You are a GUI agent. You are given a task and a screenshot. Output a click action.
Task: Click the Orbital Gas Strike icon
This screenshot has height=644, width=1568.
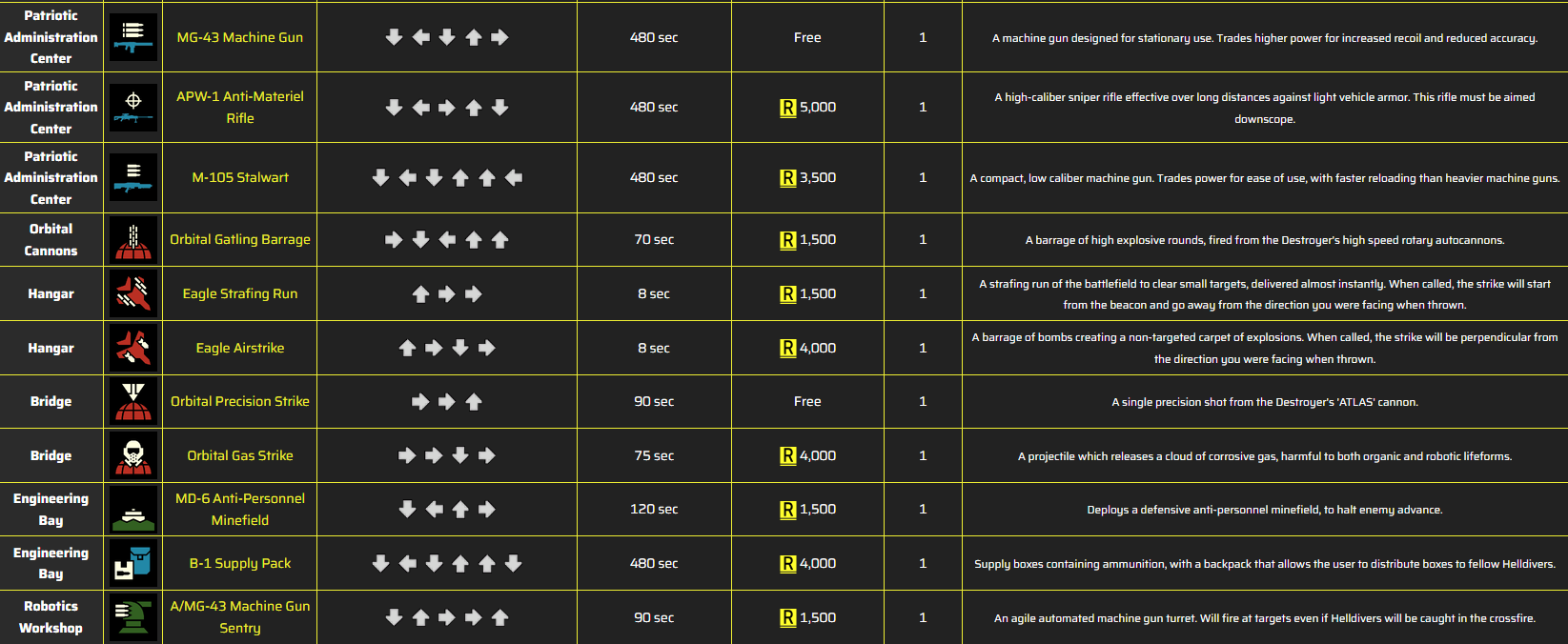[133, 455]
